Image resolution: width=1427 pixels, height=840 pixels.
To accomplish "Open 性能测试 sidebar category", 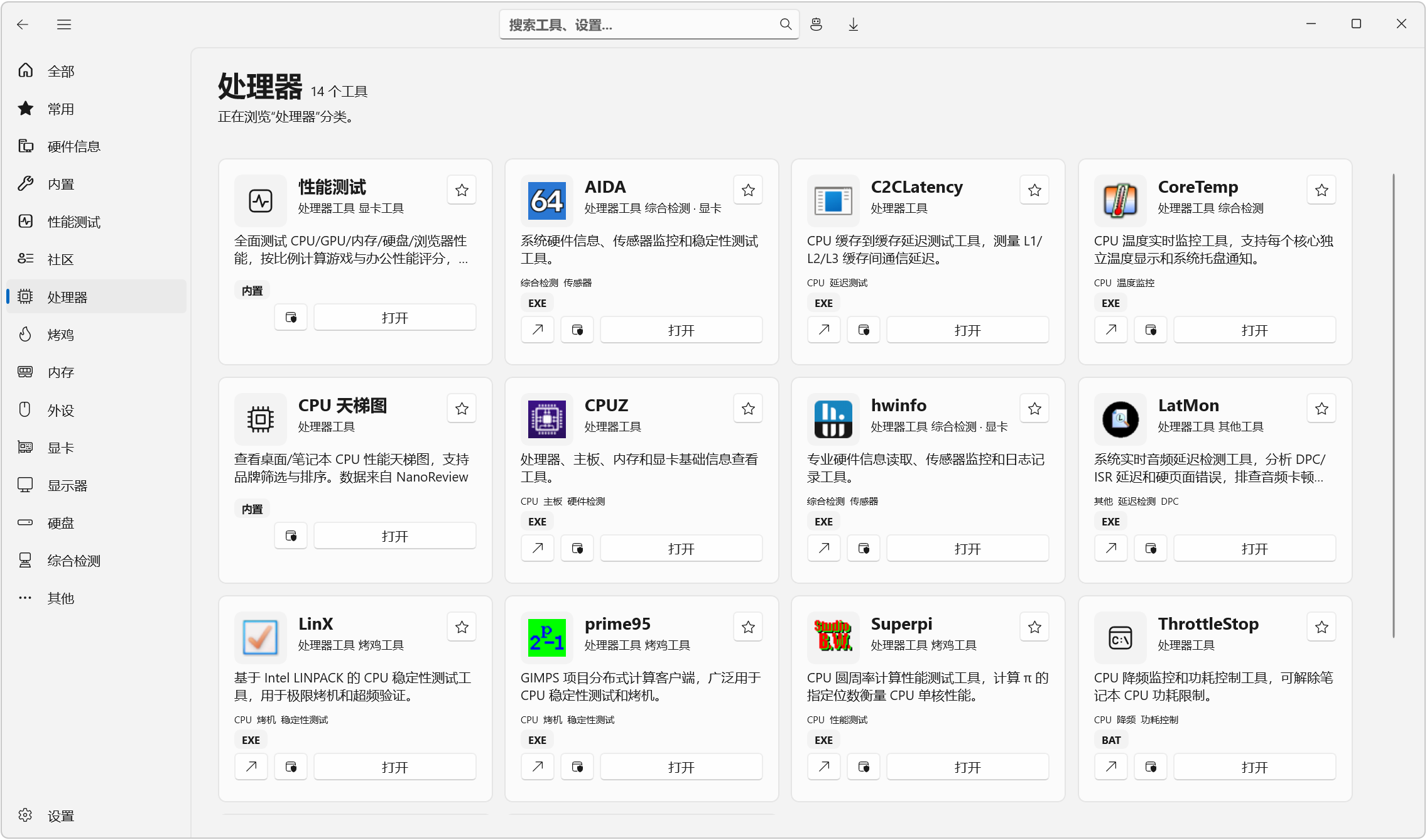I will pyautogui.click(x=96, y=222).
